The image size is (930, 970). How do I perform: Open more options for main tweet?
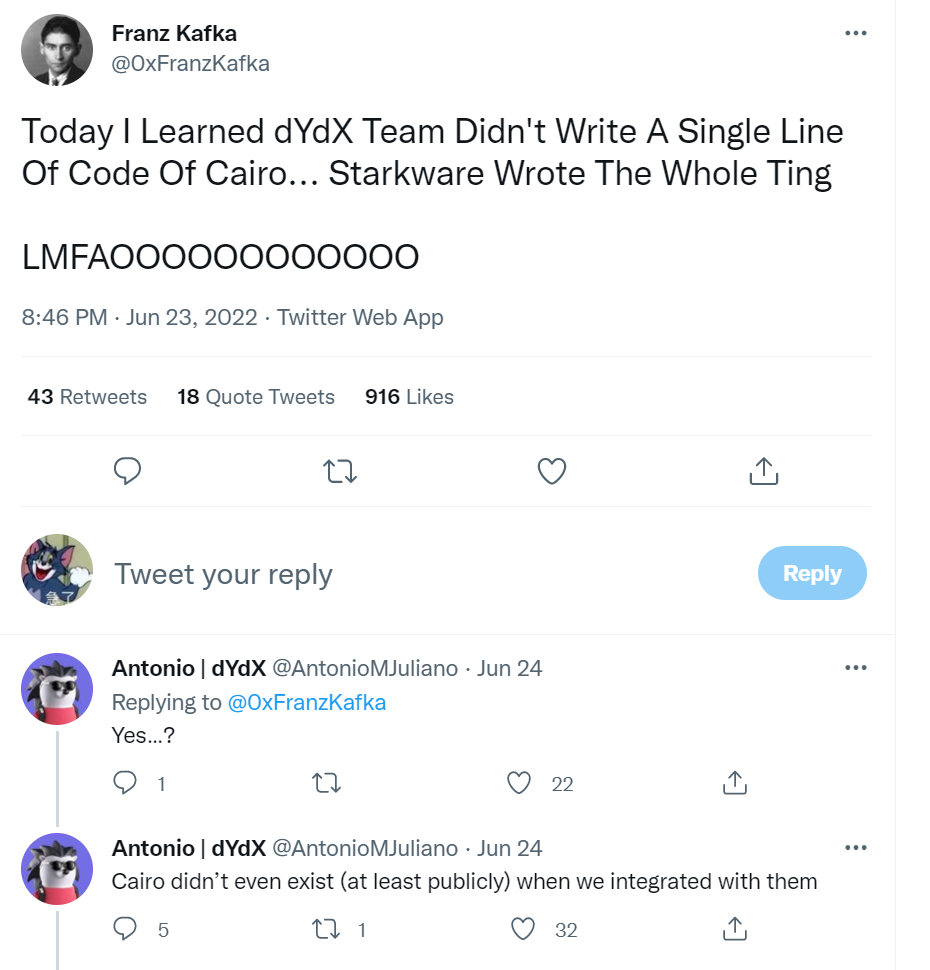[856, 33]
